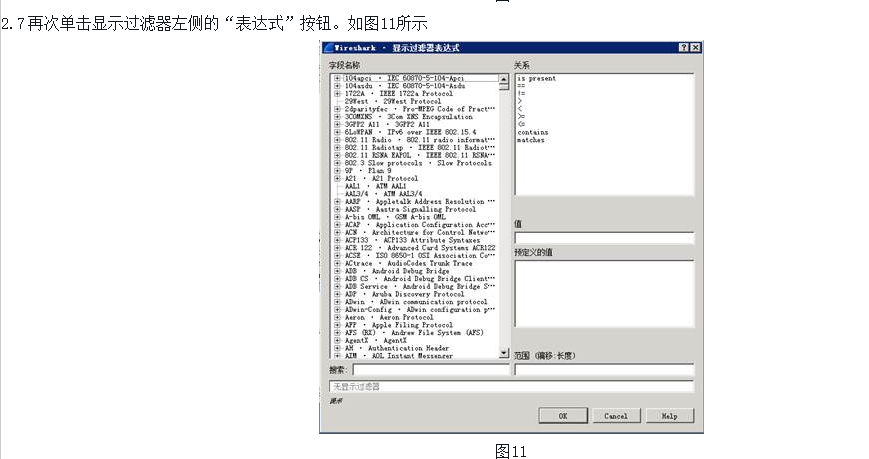Select the 802.11 Radio information row
Screen dimensions: 869x459
coord(420,140)
